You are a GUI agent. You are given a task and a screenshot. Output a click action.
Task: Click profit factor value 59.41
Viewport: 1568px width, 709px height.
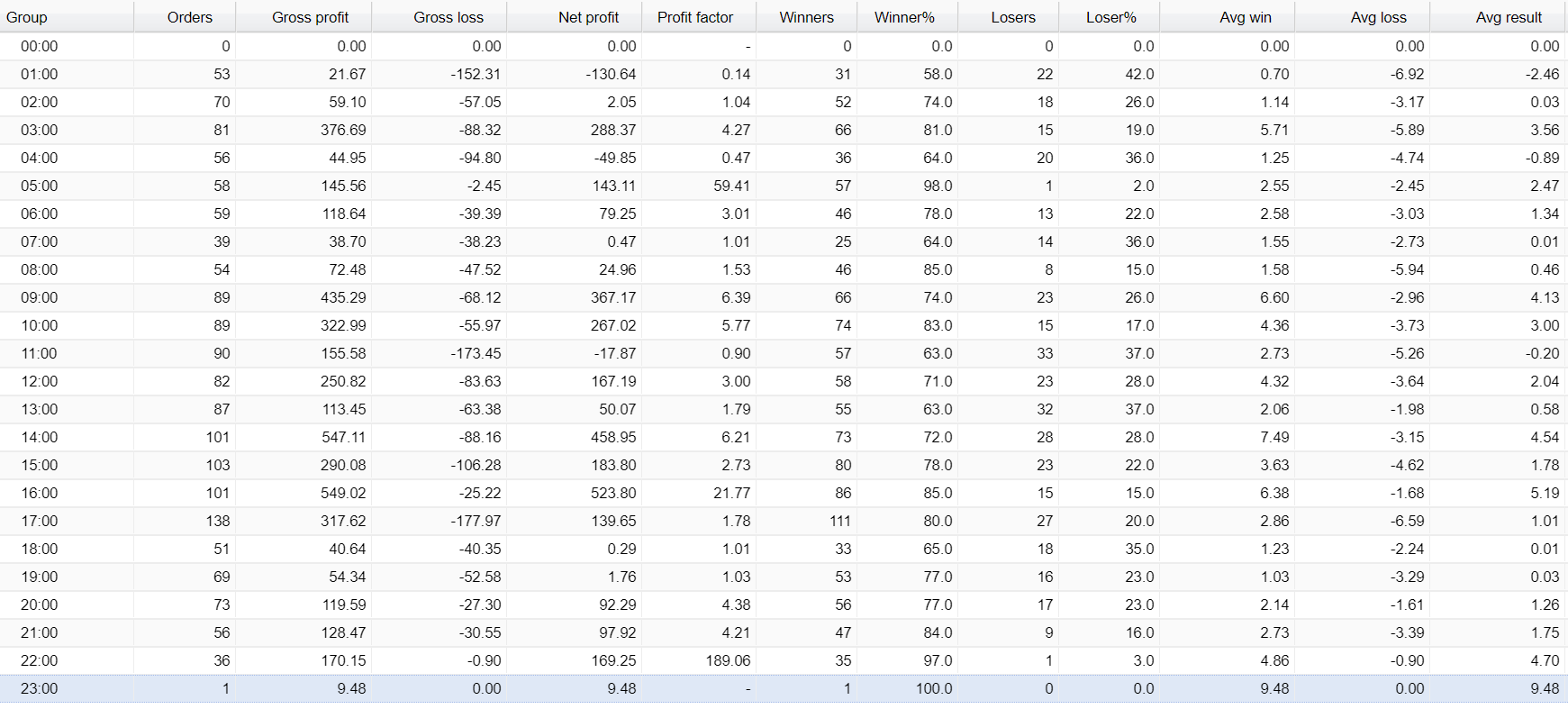click(x=731, y=186)
